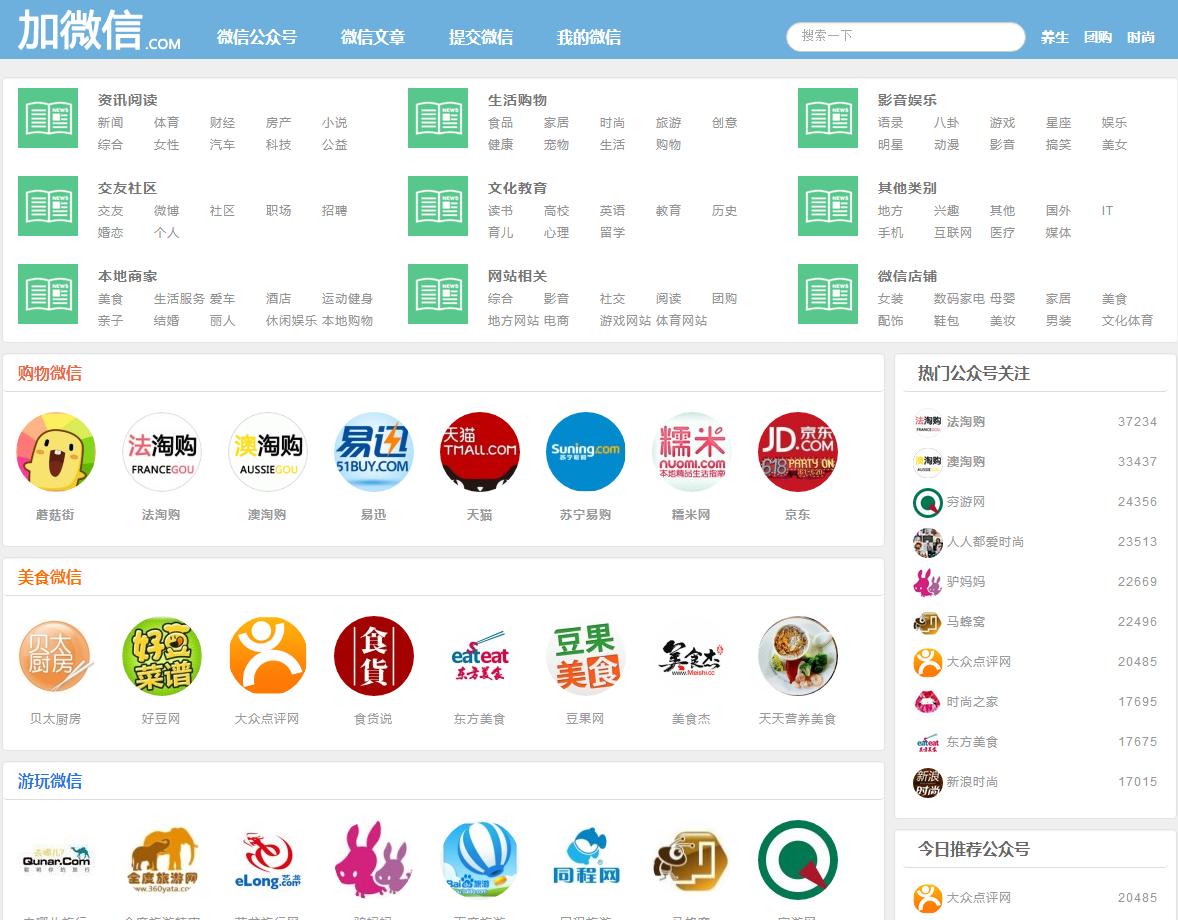Viewport: 1178px width, 920px height.
Task: Click the 团购 header shortcut
Action: [x=1098, y=37]
